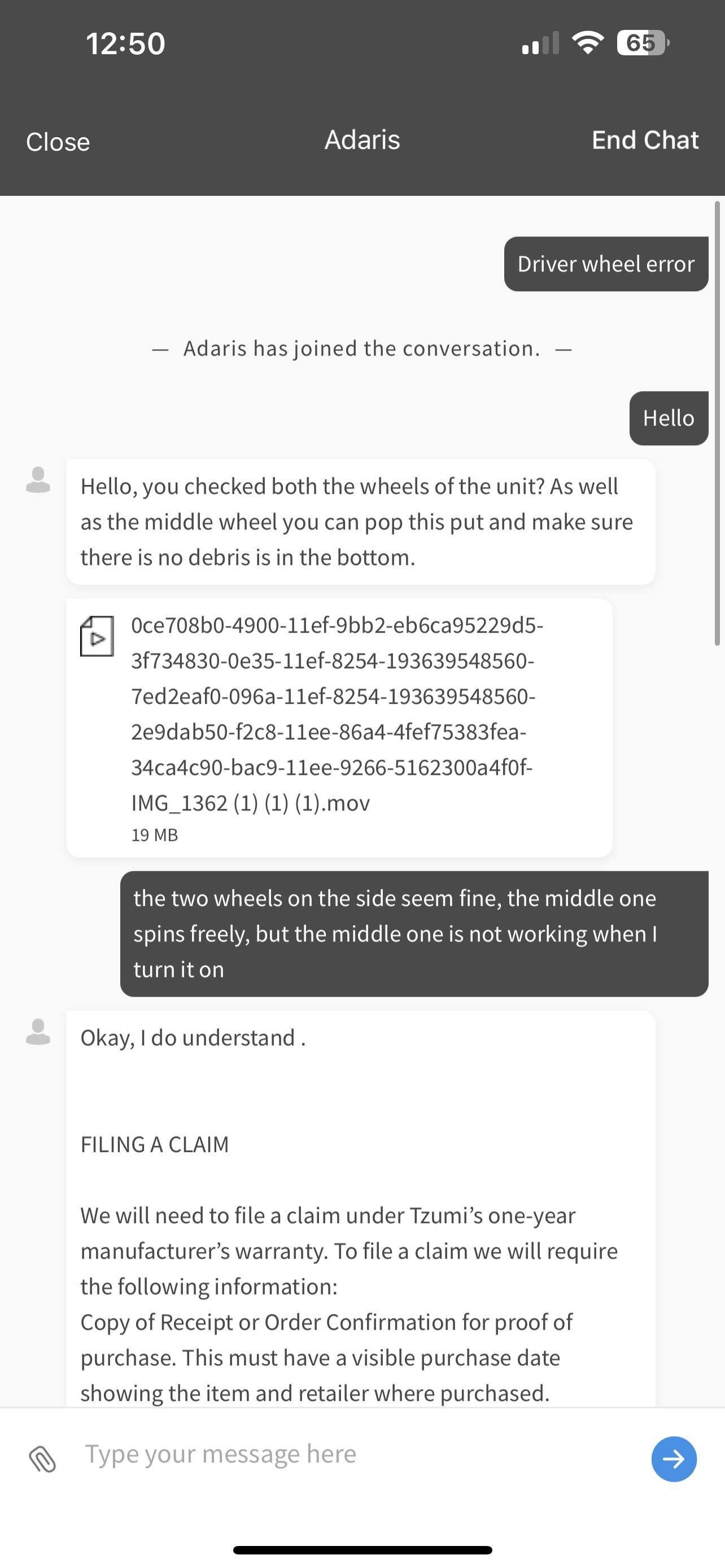Tap the "Driver wheel error" message bubble
This screenshot has width=725, height=1568.
(x=606, y=264)
